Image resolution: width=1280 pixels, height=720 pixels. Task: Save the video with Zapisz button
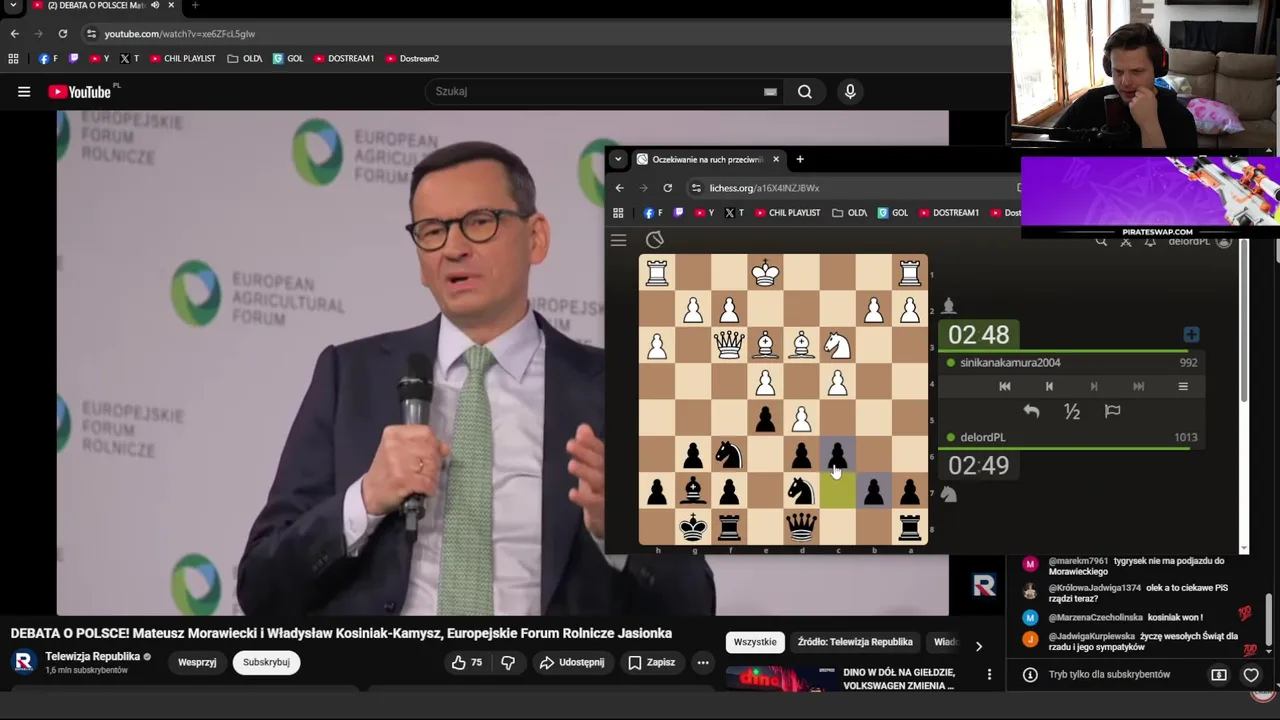coord(652,662)
